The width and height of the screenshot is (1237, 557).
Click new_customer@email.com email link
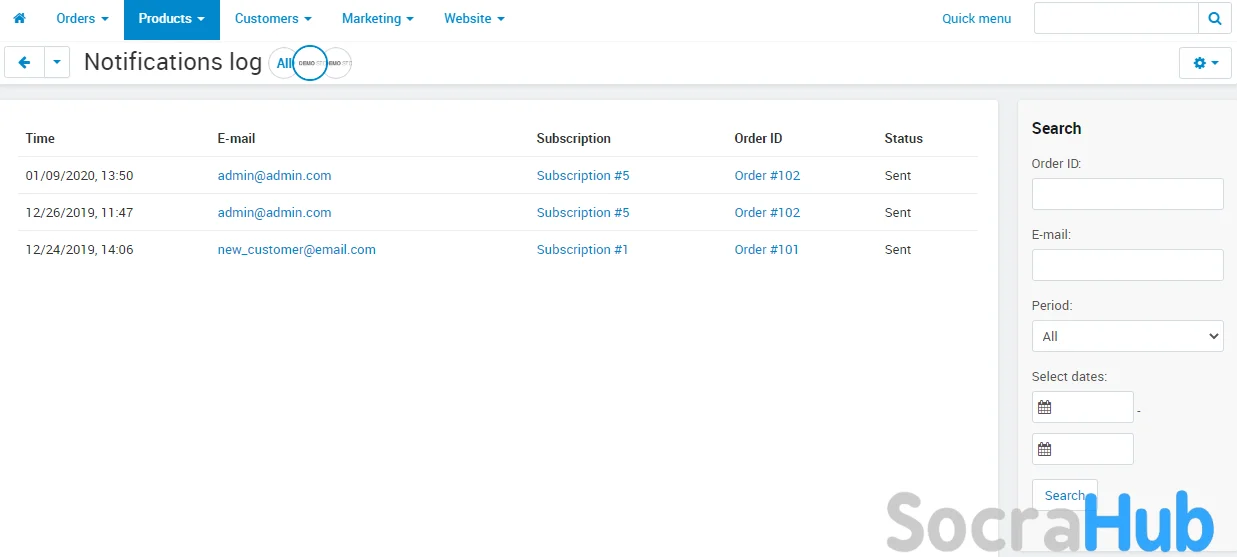(x=296, y=249)
